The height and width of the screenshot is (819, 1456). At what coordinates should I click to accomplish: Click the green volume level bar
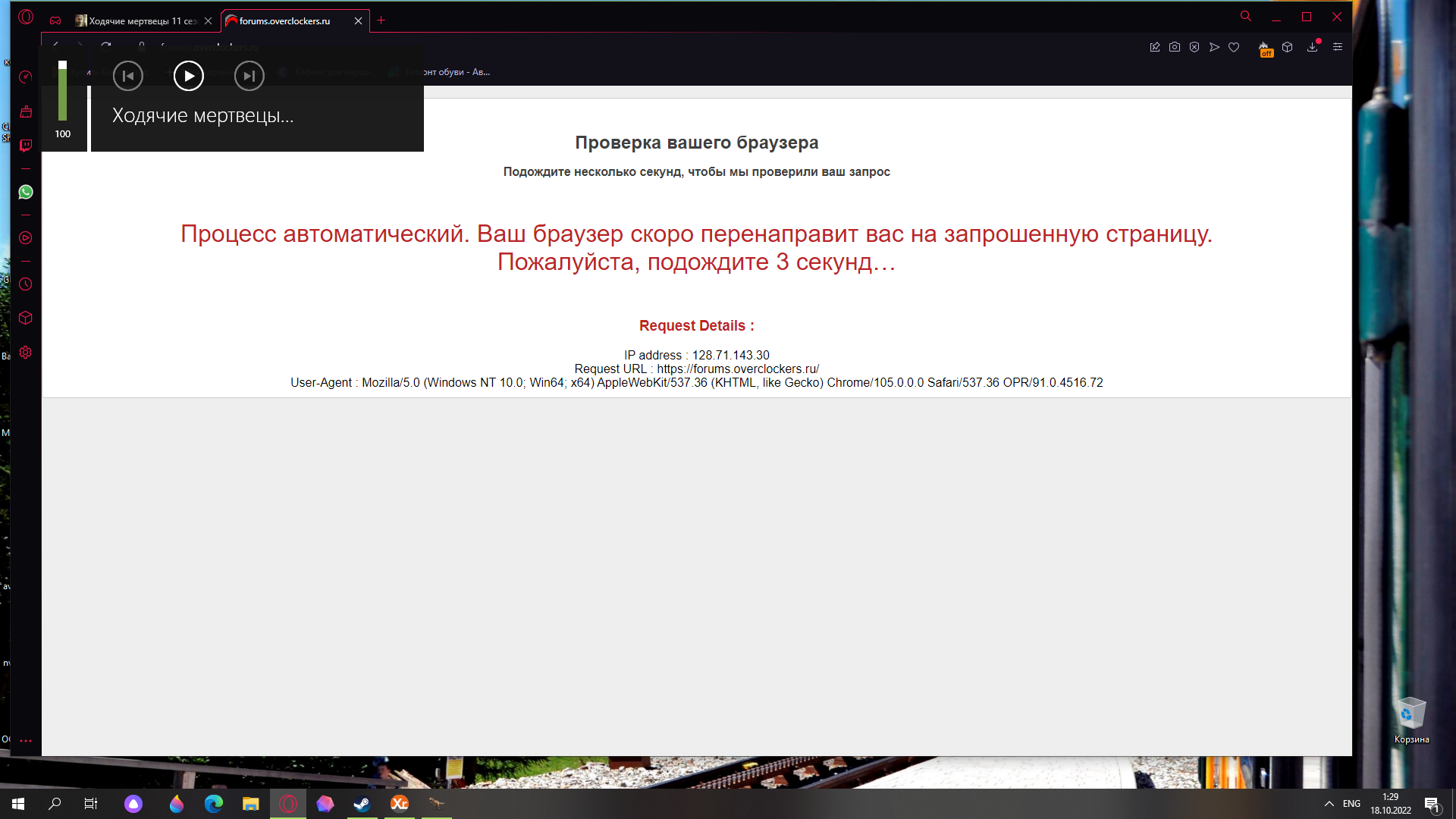tap(63, 94)
